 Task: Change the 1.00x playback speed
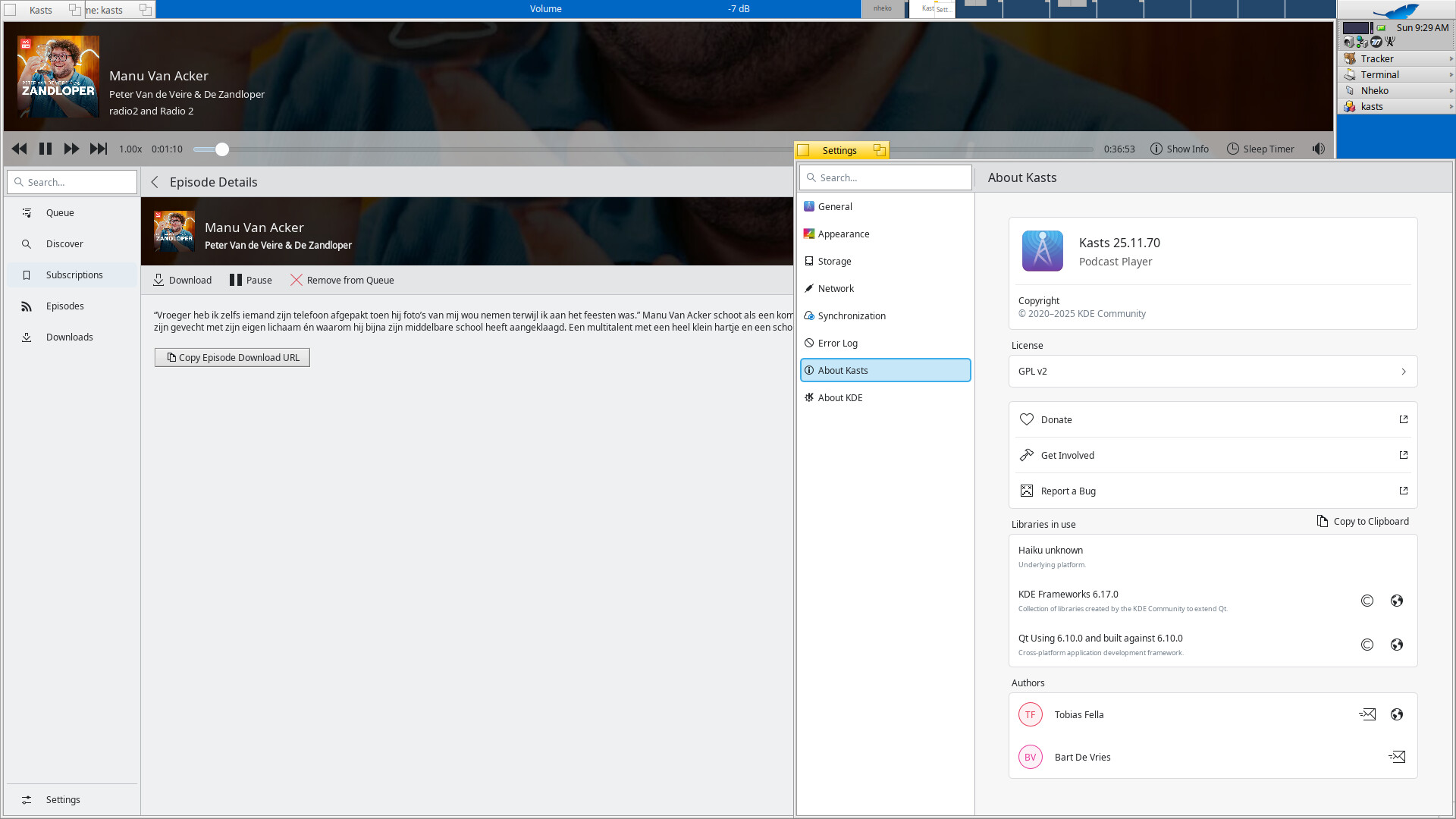tap(130, 149)
